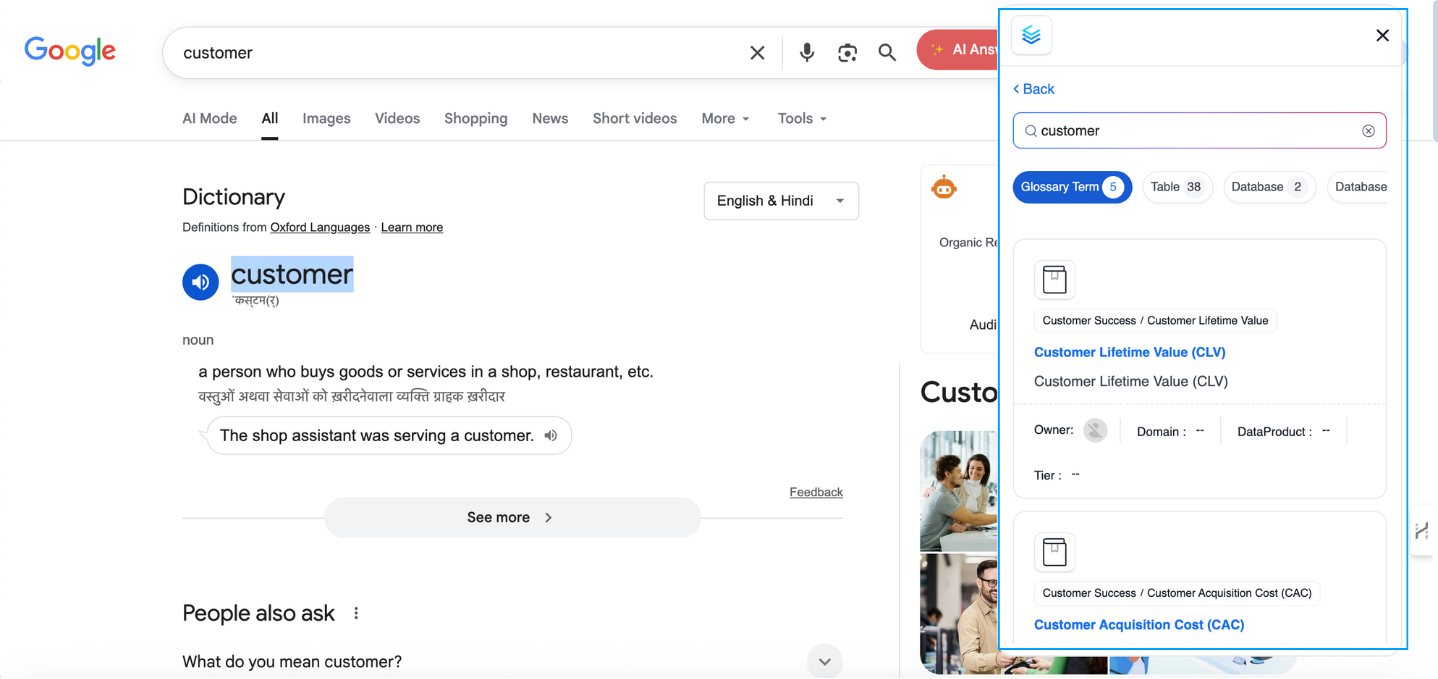Play pronunciation of the word customer
The height and width of the screenshot is (679, 1438).
(x=200, y=282)
